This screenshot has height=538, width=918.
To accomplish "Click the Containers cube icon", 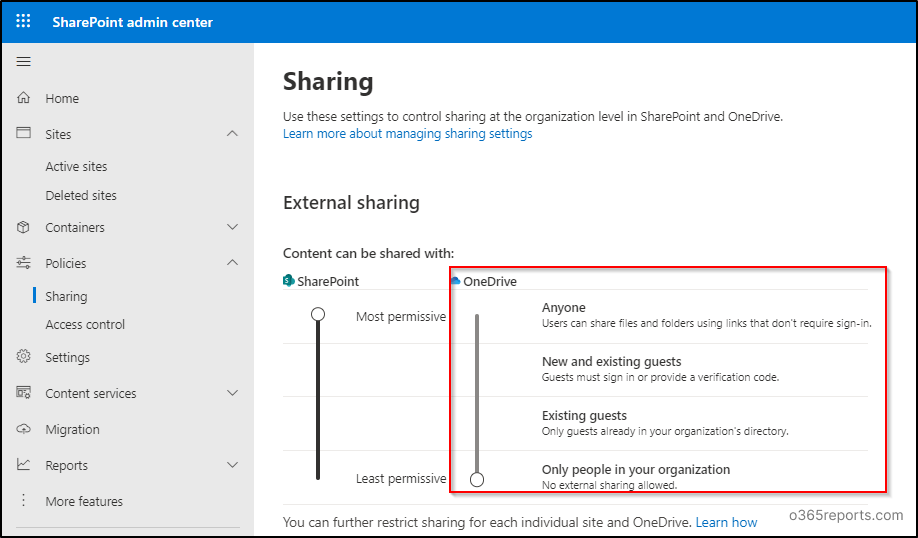I will (x=23, y=227).
